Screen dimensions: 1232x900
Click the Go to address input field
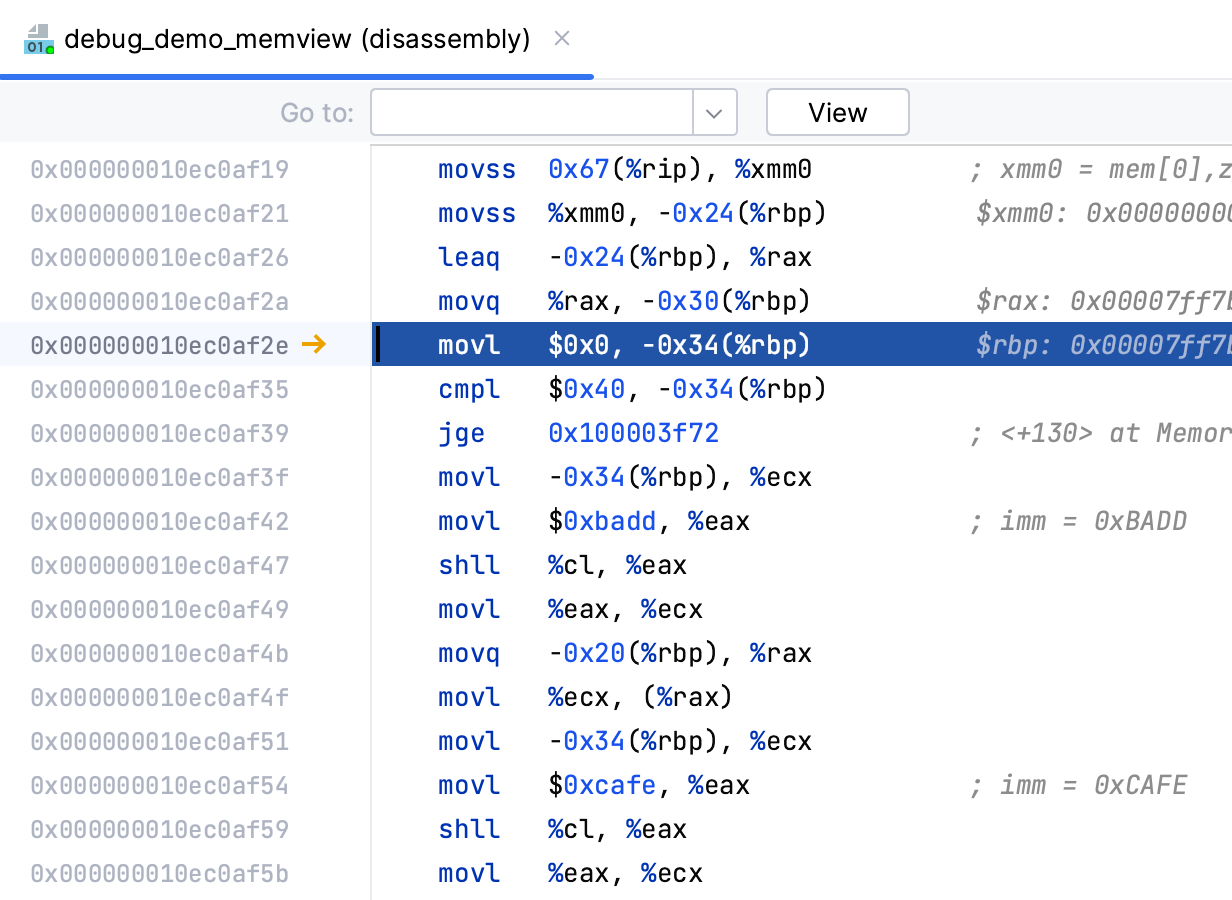tap(531, 112)
